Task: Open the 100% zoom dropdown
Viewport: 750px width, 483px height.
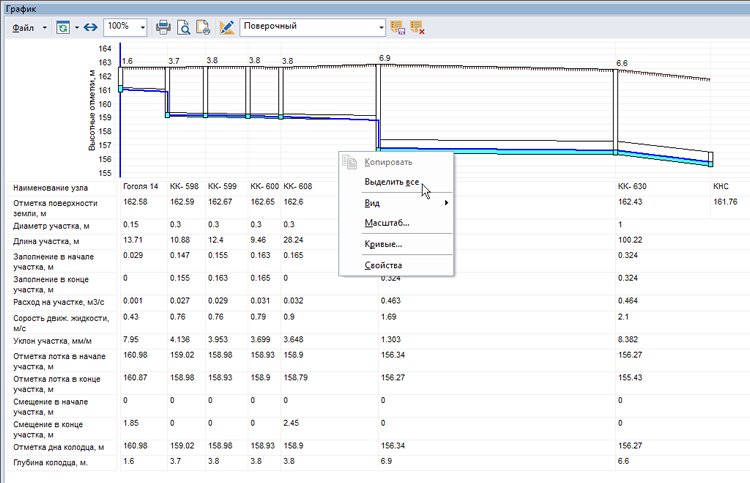Action: pos(142,27)
